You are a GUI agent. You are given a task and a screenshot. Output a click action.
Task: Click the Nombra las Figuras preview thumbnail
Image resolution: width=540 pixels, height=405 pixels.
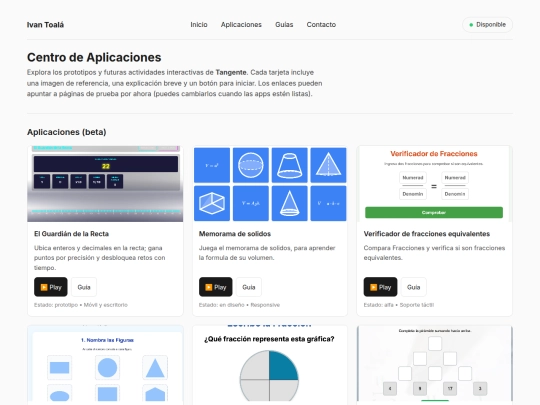[x=105, y=363]
